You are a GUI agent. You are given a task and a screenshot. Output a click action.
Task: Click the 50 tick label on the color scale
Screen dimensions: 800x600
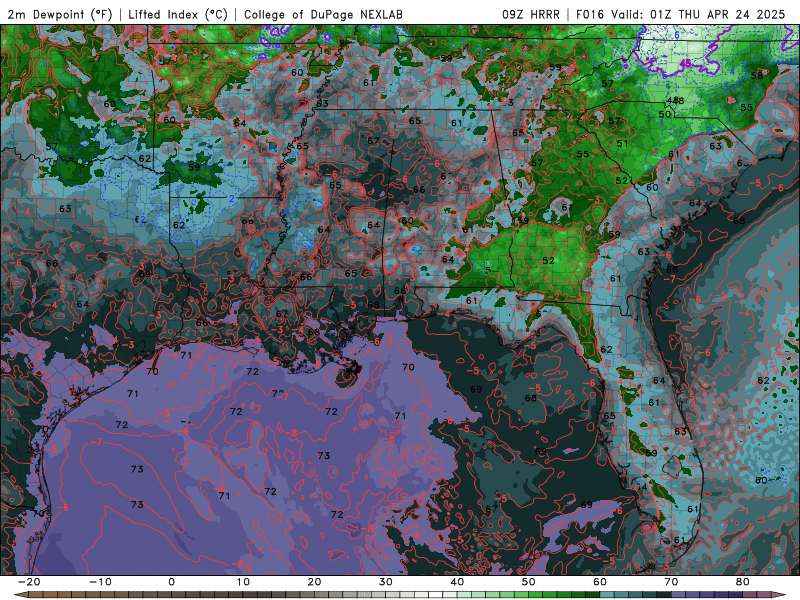click(529, 582)
